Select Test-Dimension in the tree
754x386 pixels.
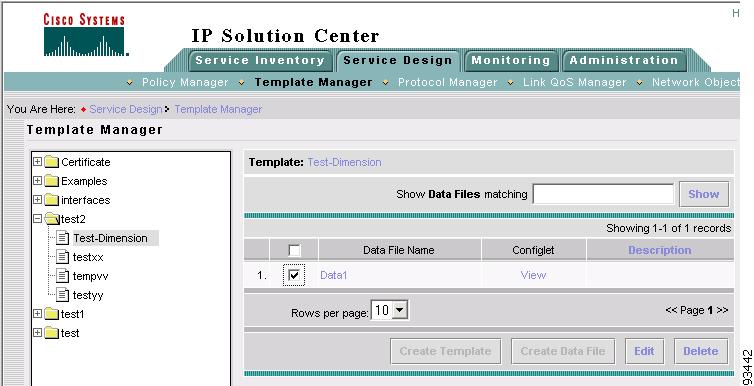coord(110,238)
